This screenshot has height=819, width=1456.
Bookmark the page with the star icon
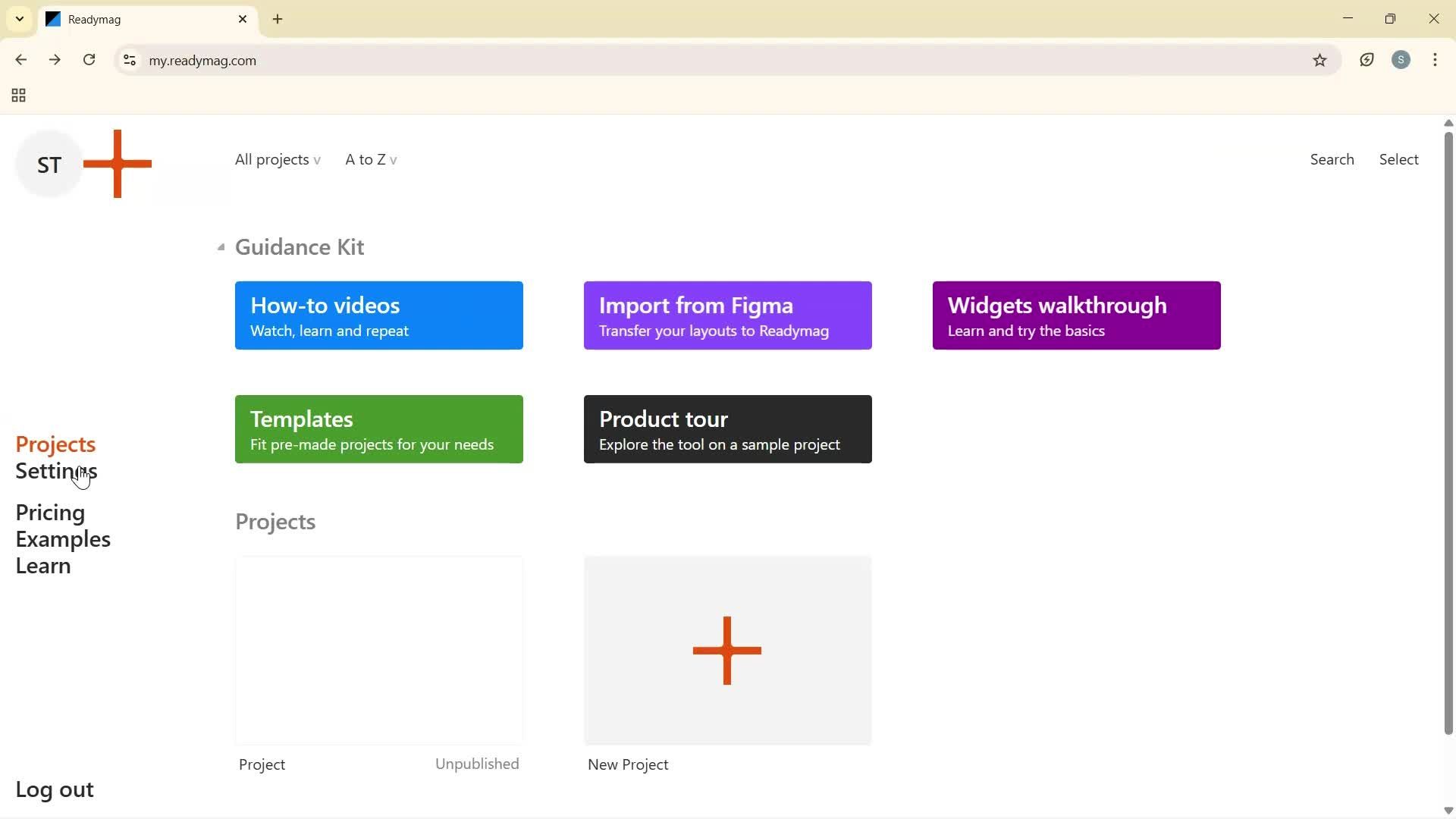pos(1319,60)
